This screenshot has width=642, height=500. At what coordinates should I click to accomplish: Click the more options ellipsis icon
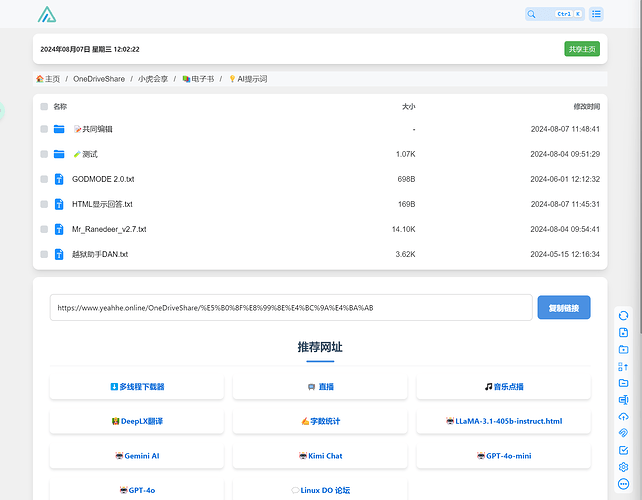click(623, 484)
